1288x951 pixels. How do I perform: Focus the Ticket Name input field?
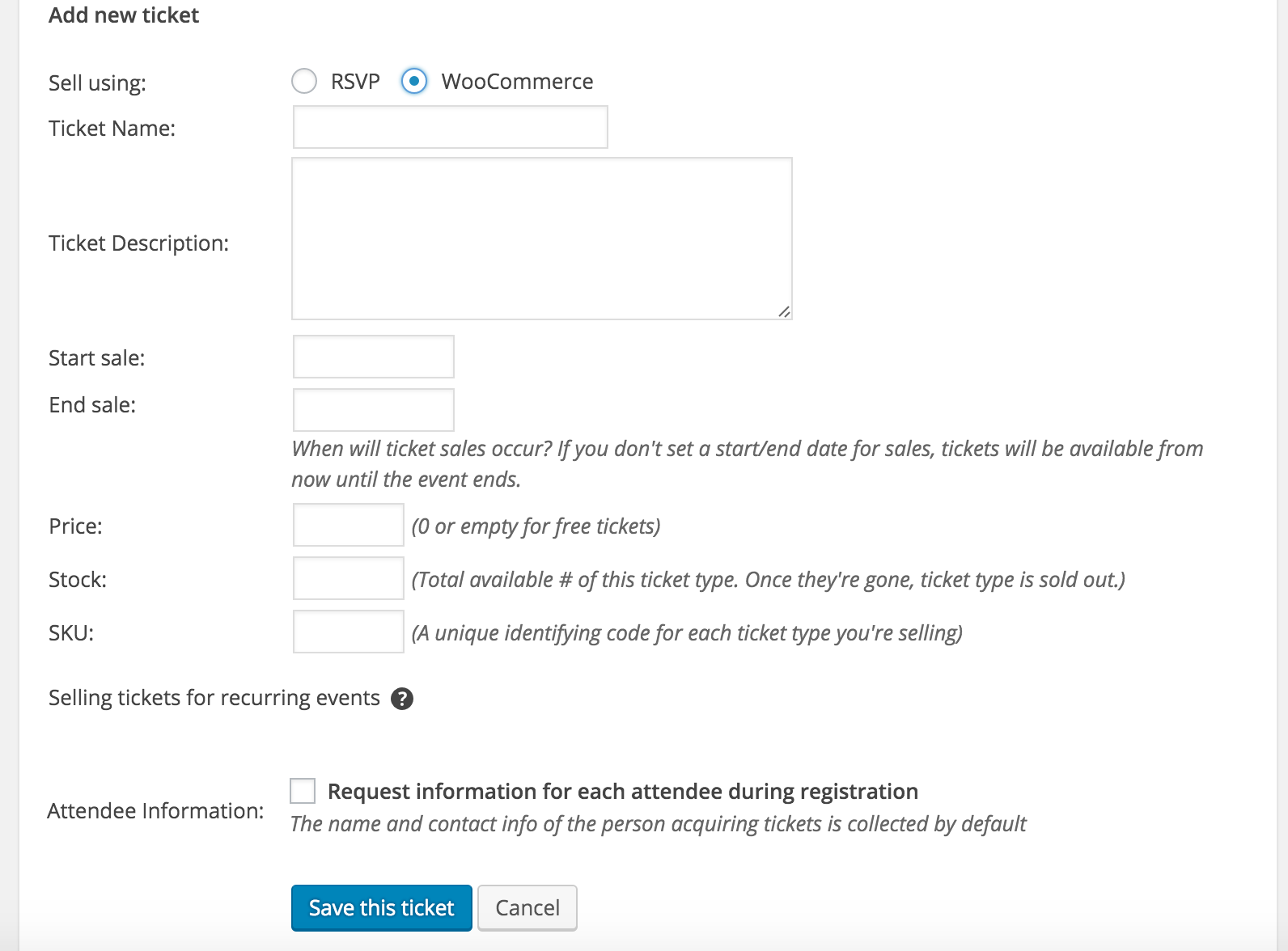pos(450,128)
